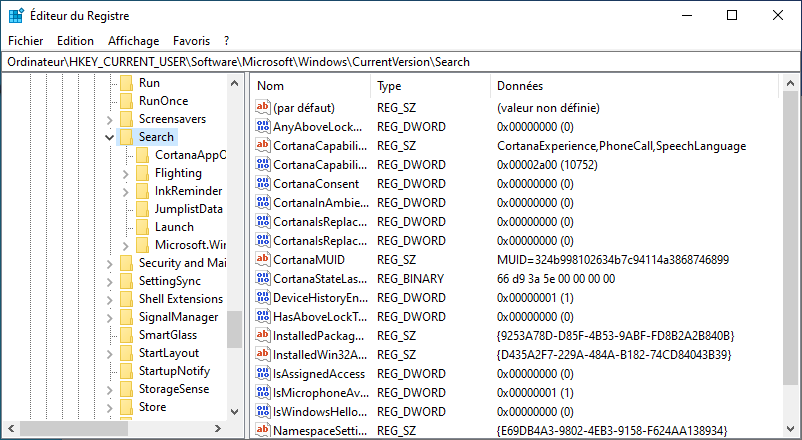The width and height of the screenshot is (802, 440).
Task: Select the InkReminder folder icon
Action: pos(143,191)
